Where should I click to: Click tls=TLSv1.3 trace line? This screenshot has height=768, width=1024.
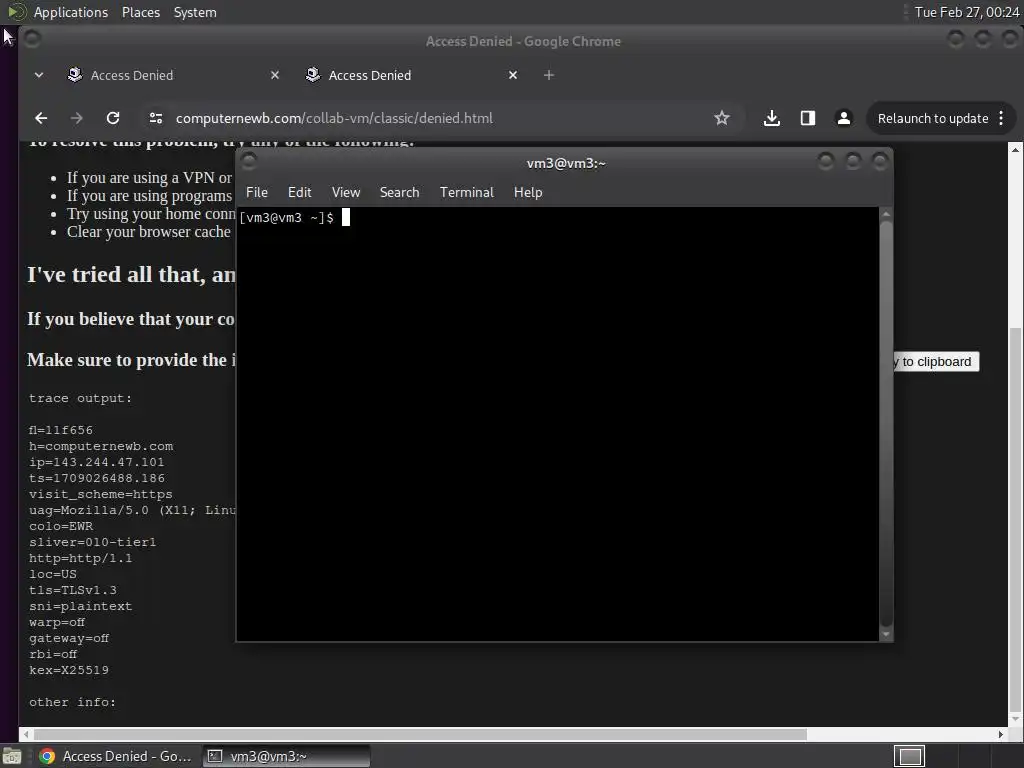72,590
